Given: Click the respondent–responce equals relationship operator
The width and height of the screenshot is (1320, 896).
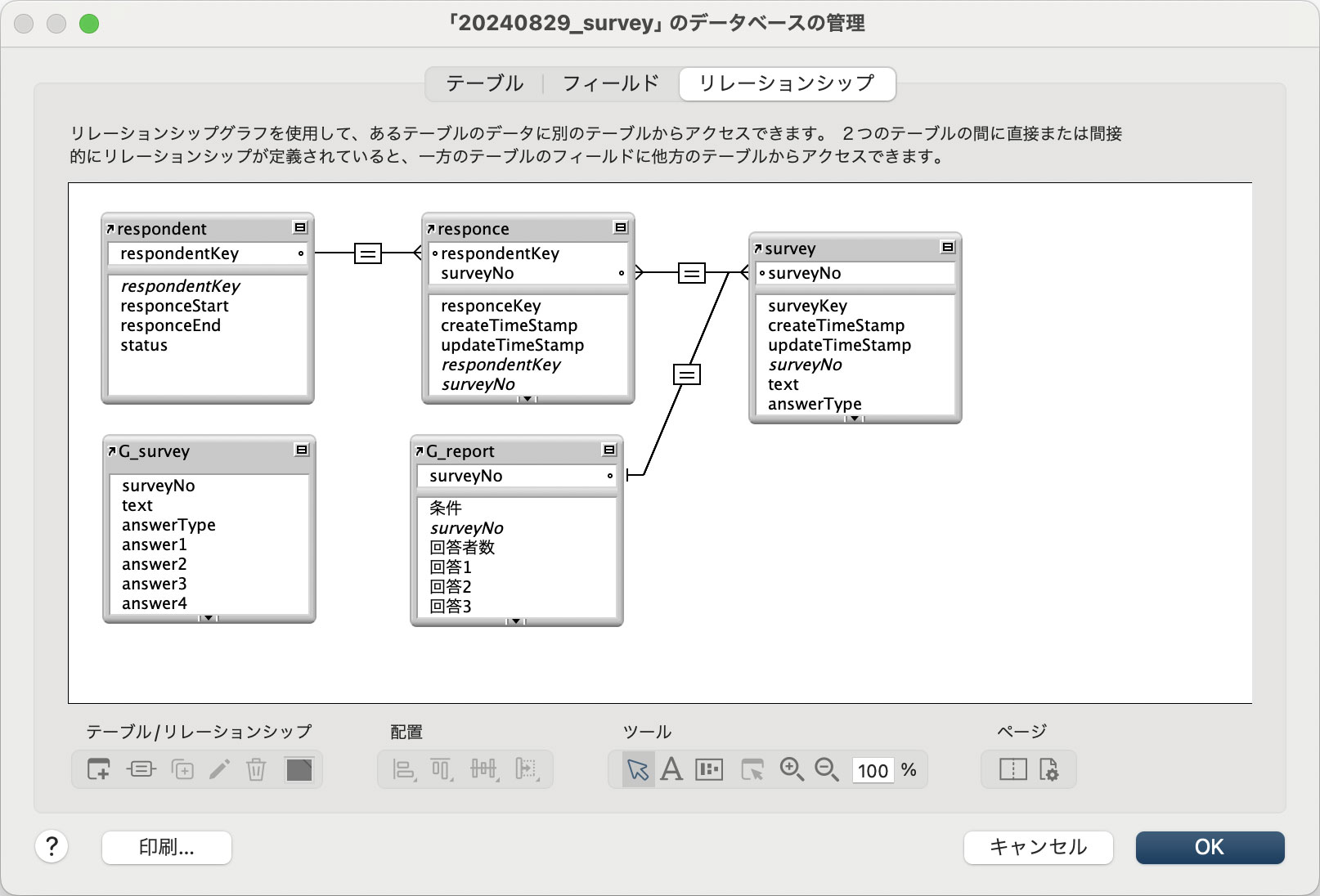Looking at the screenshot, I should click(x=368, y=253).
